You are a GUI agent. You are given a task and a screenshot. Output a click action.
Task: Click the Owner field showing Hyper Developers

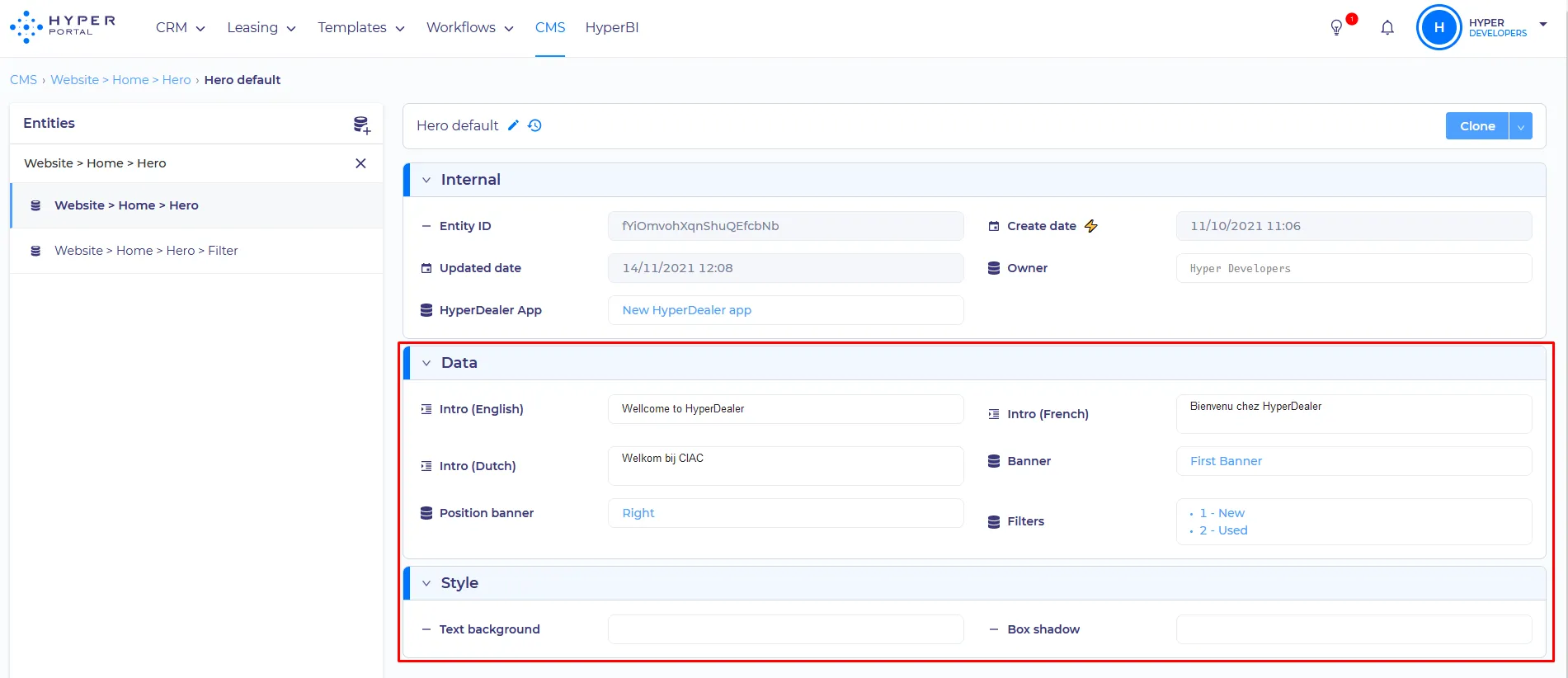pyautogui.click(x=1354, y=268)
